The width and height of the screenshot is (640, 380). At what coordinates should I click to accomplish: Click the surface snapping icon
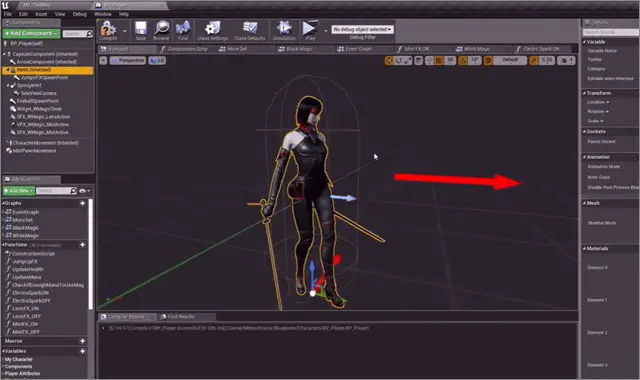tap(429, 60)
